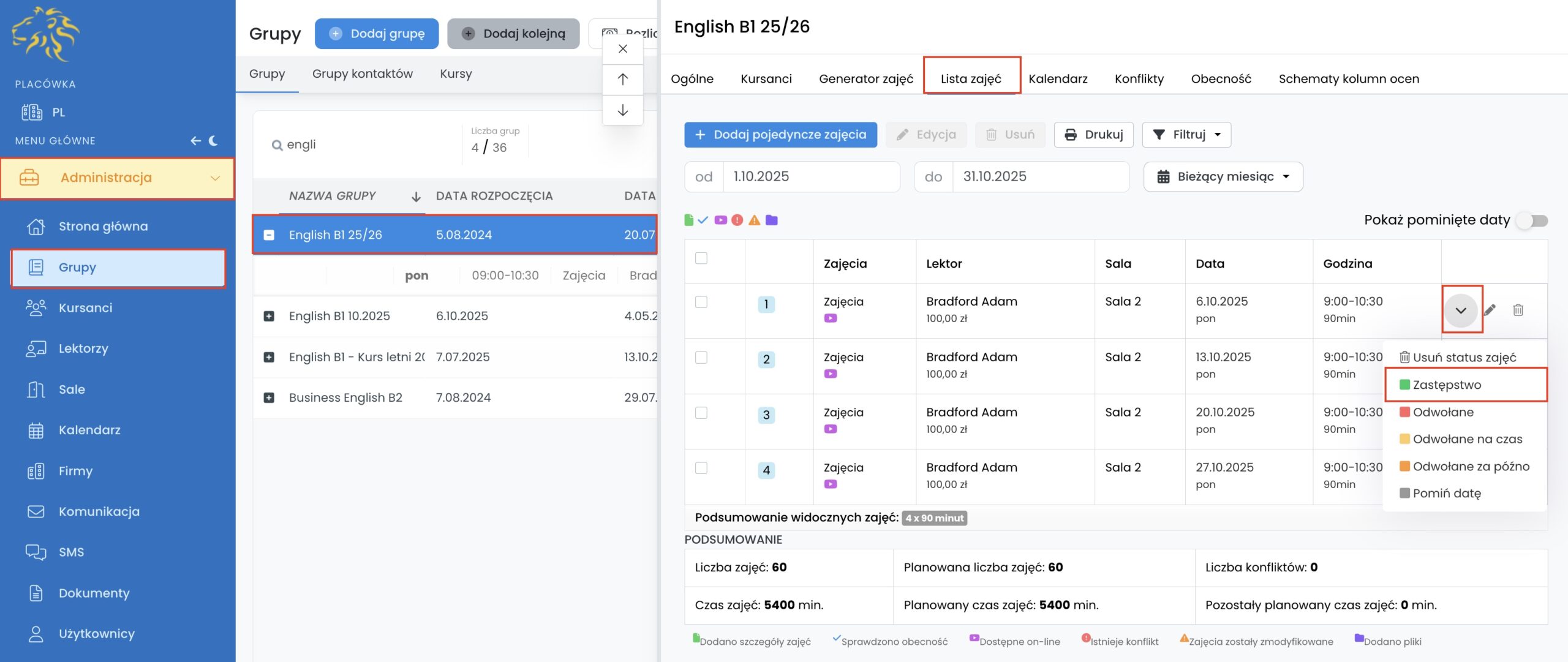
Task: Expand the English B1 10.2025 group row
Action: pos(269,316)
